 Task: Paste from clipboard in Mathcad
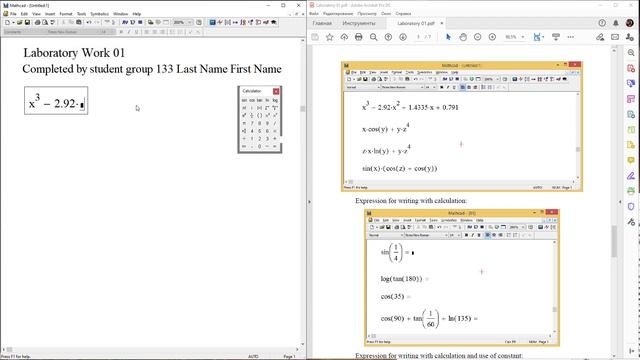point(78,22)
